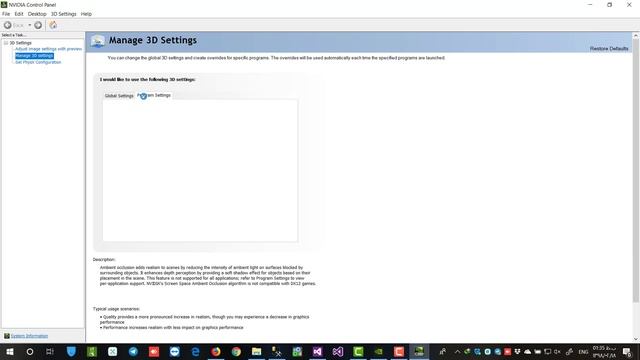The height and width of the screenshot is (360, 640).
Task: Click the Forward arrow toolbar button
Action: pyautogui.click(x=38, y=25)
